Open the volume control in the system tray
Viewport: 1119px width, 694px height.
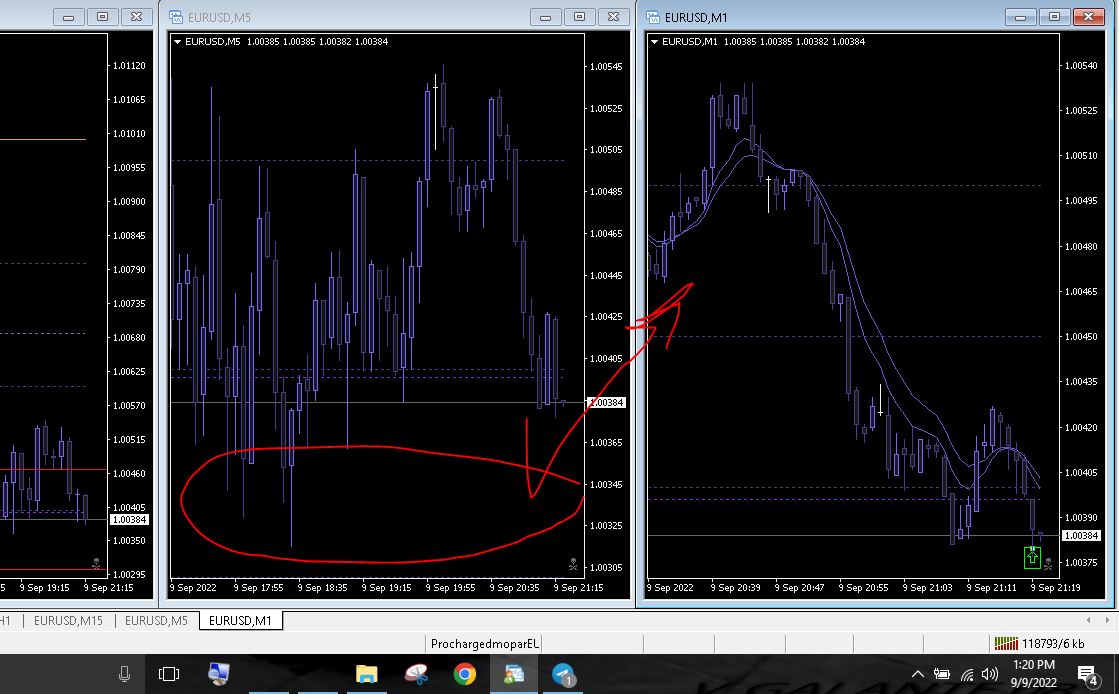(990, 674)
